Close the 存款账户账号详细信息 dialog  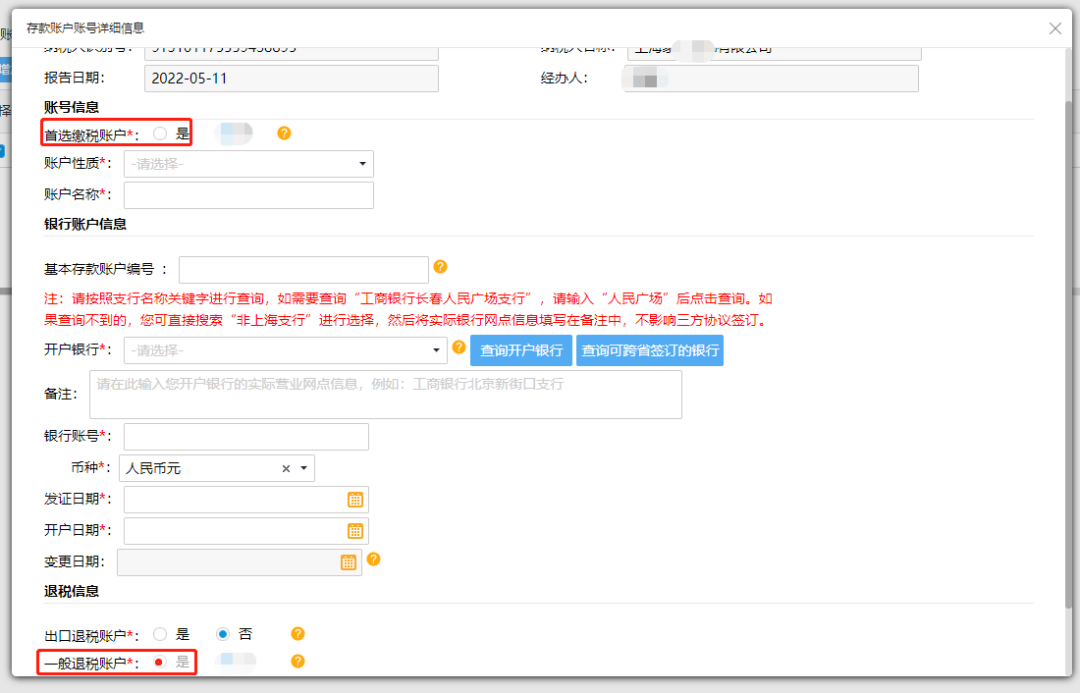click(1055, 28)
